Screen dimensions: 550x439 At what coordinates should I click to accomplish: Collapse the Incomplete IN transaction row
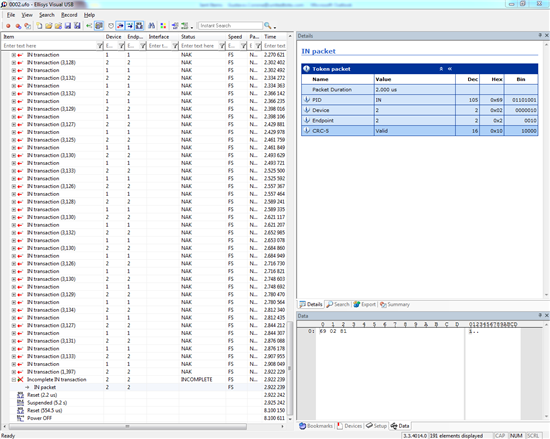click(x=14, y=380)
